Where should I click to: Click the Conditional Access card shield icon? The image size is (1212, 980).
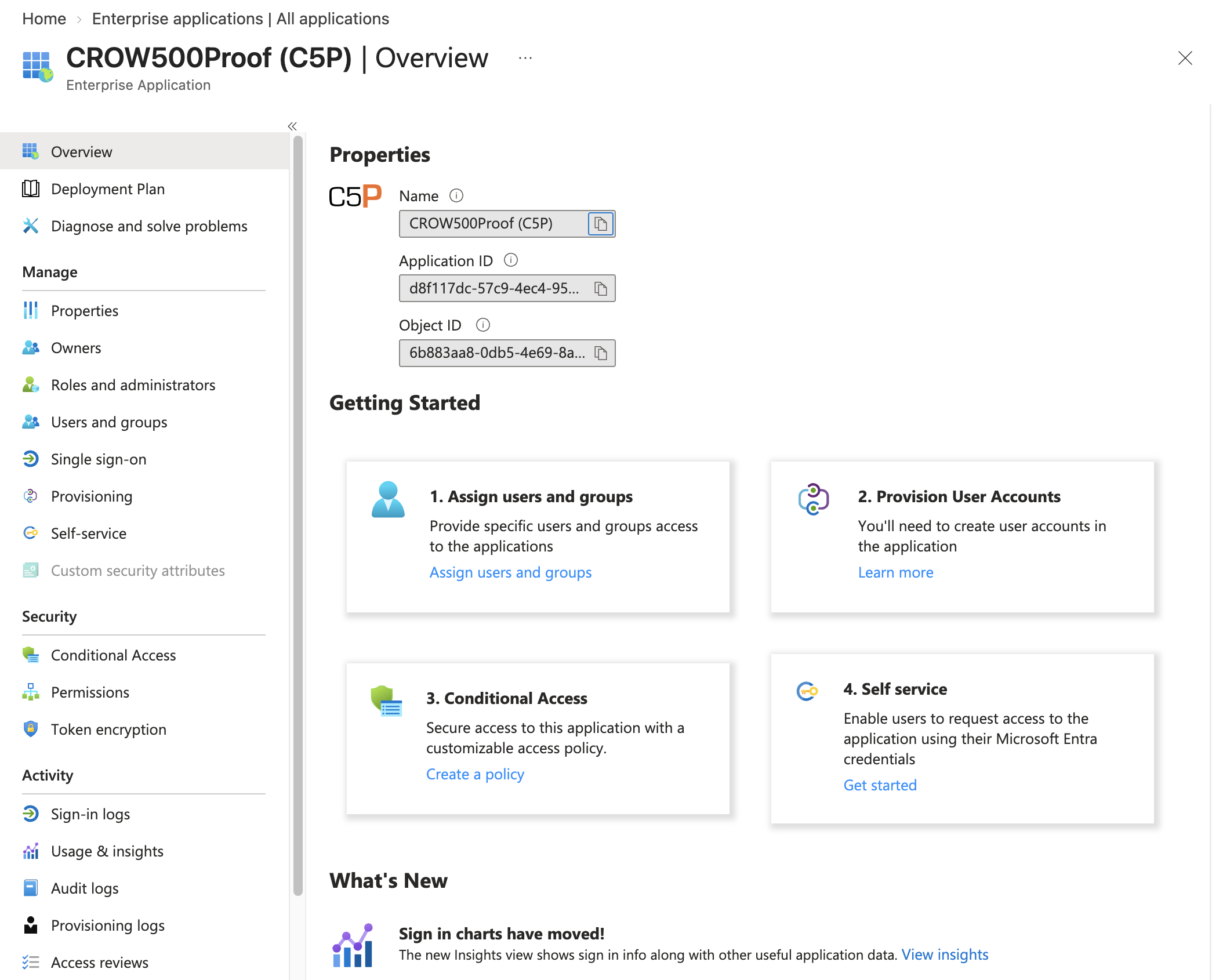(x=386, y=701)
